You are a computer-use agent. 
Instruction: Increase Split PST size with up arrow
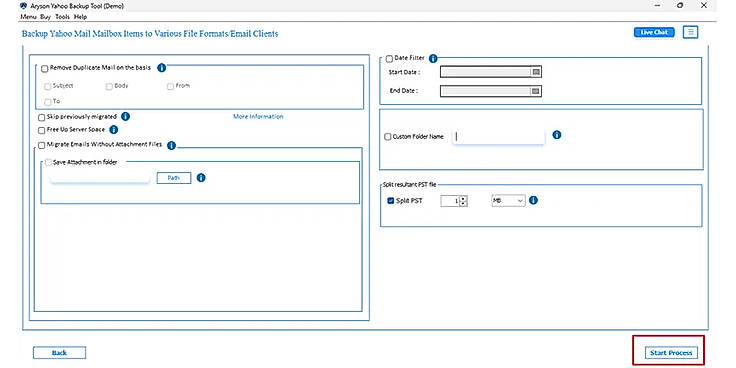[463, 199]
